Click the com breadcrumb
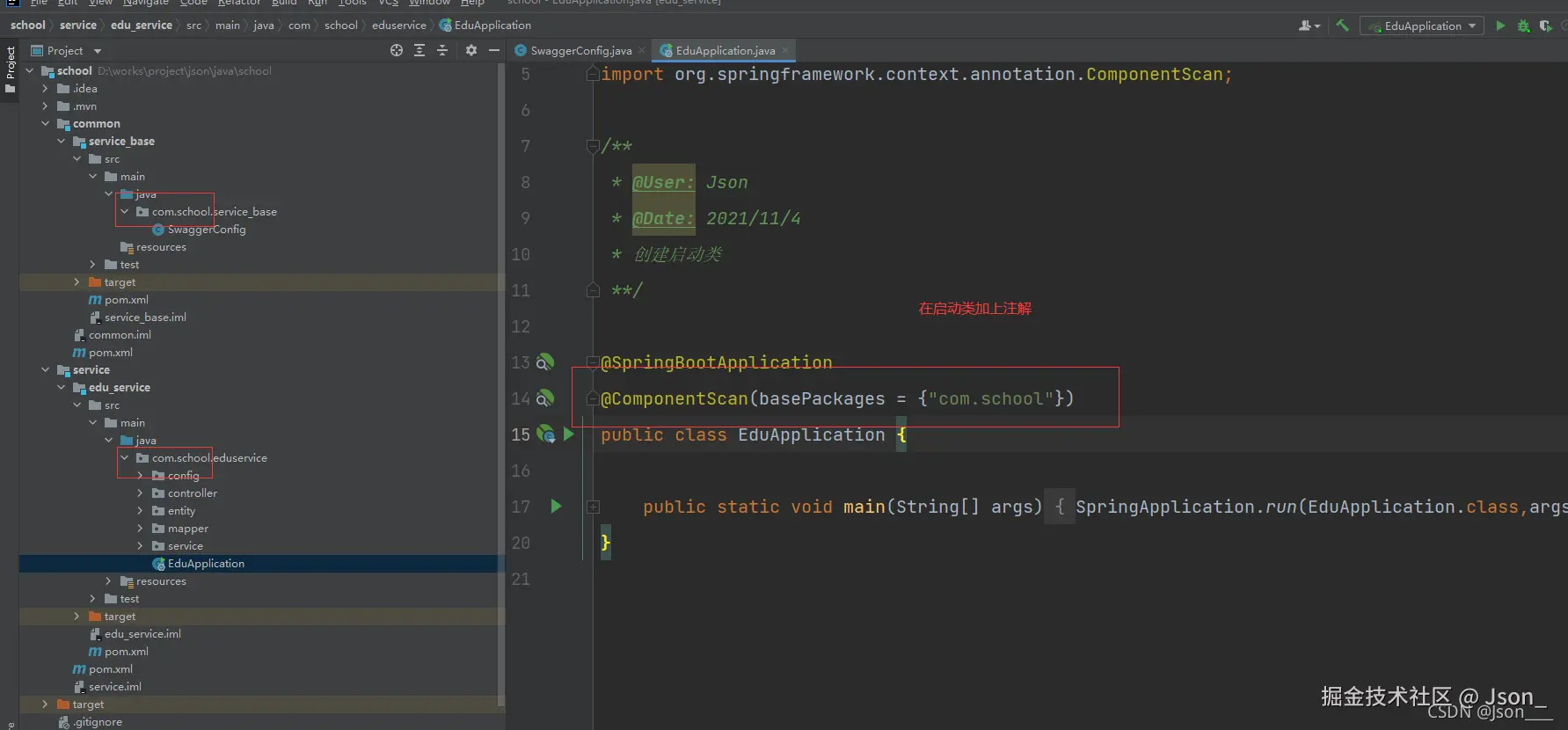1568x730 pixels. click(300, 26)
